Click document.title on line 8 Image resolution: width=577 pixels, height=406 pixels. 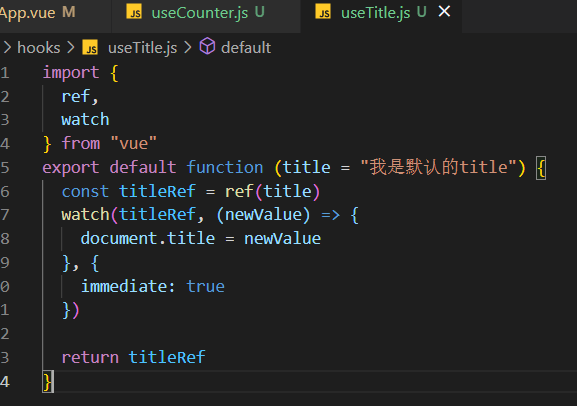pos(148,239)
